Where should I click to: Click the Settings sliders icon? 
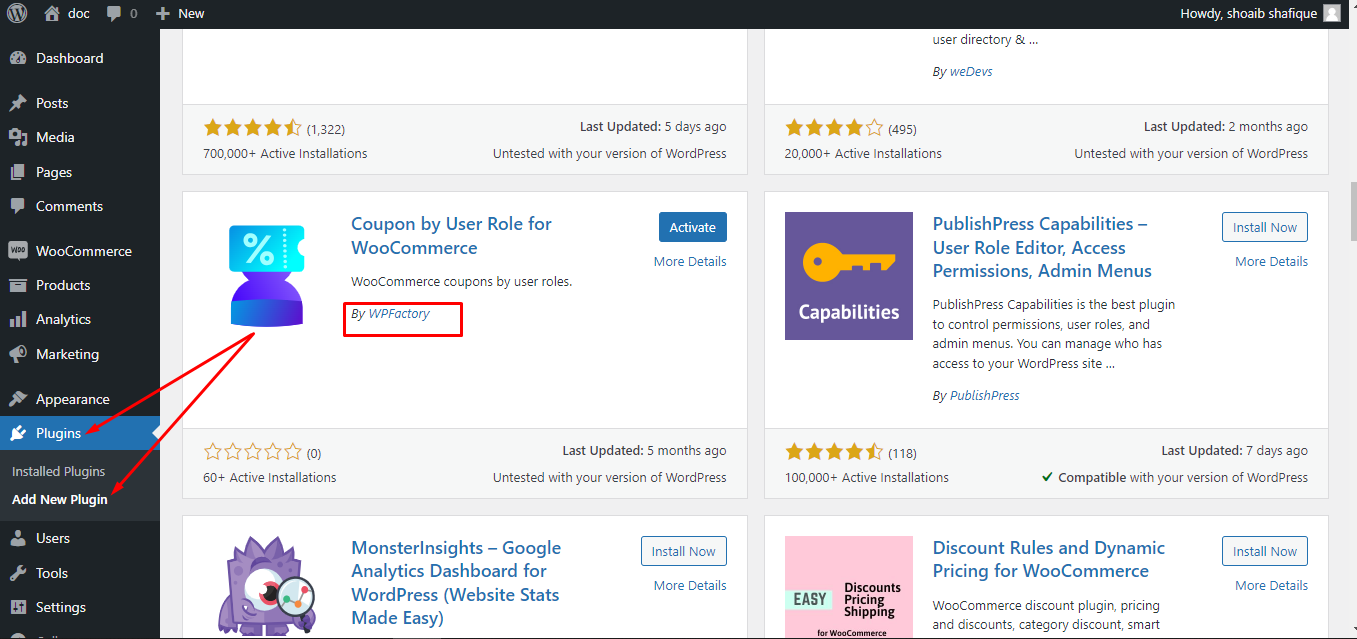(x=17, y=607)
